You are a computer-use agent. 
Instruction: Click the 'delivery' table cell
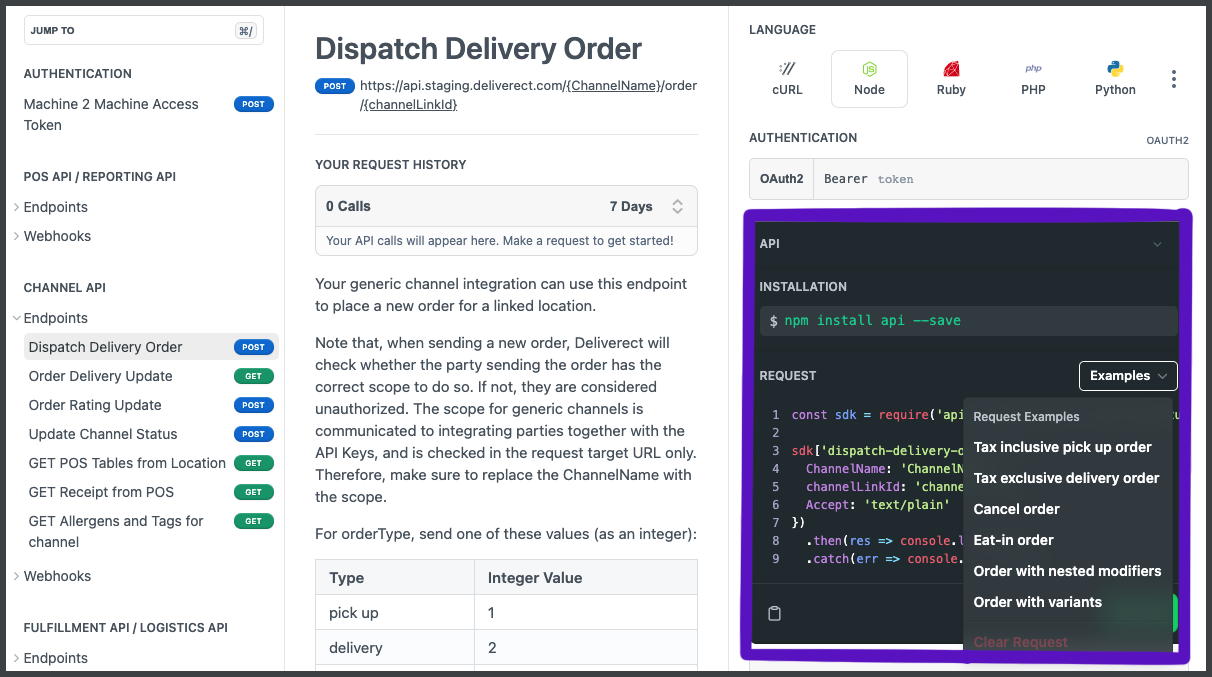395,648
